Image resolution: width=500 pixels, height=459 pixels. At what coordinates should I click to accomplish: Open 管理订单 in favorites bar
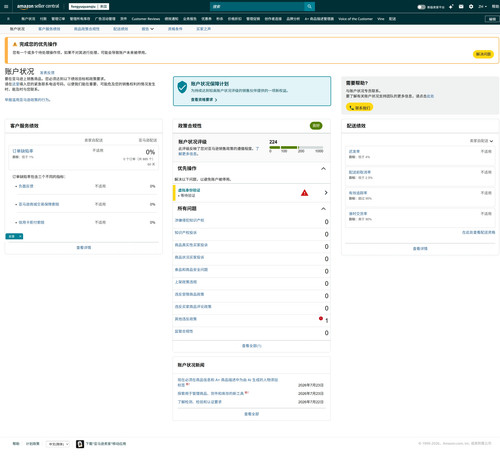[58, 19]
